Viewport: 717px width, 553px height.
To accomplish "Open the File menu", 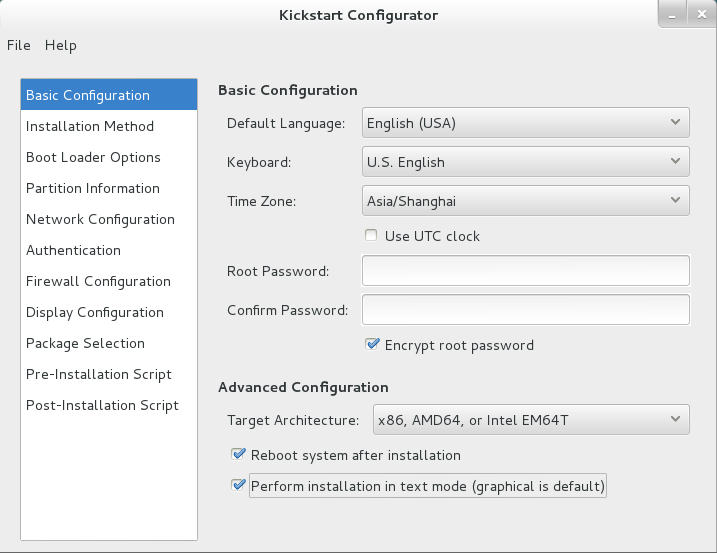I will pos(19,45).
